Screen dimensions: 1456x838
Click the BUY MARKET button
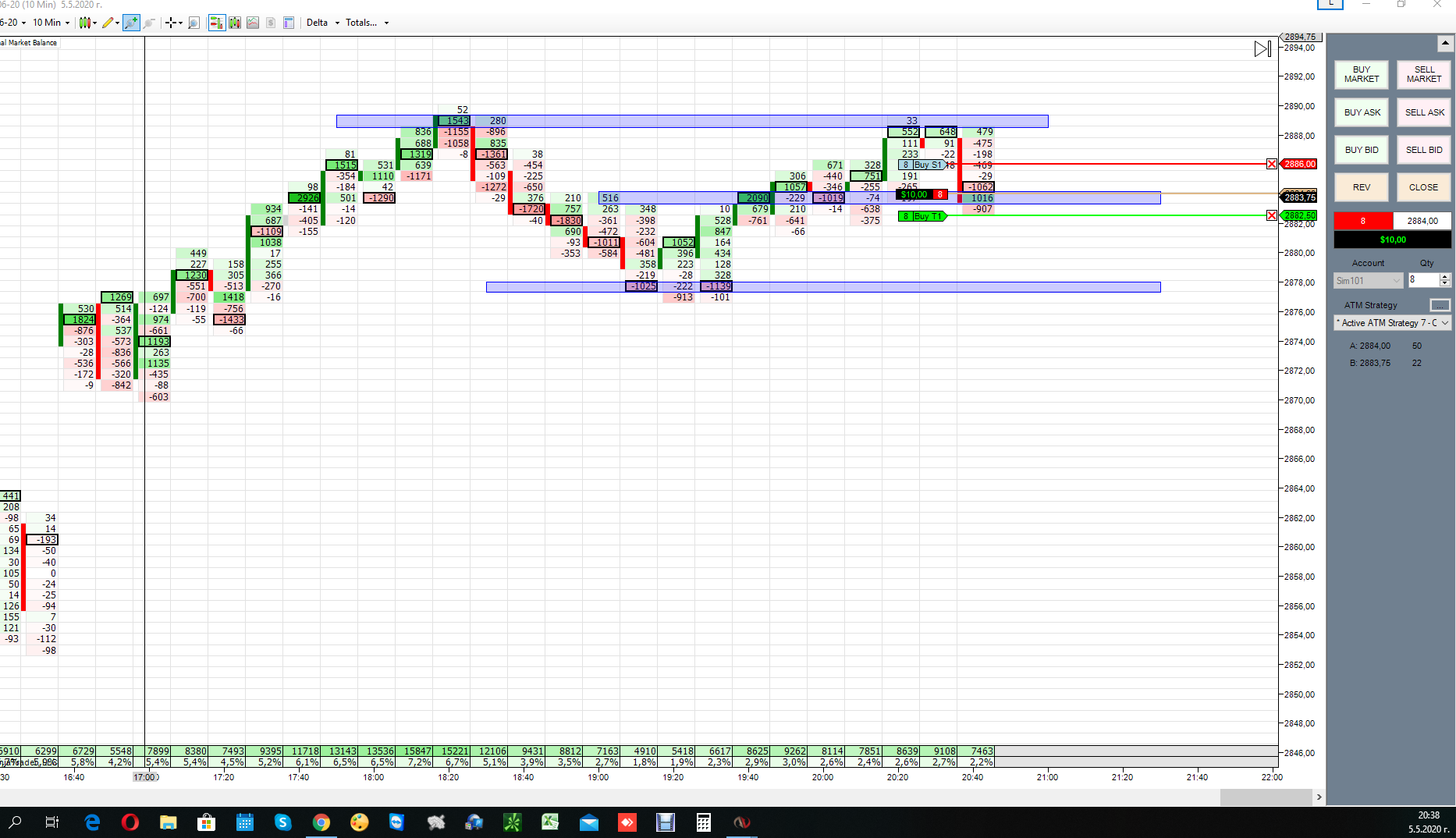(1362, 74)
